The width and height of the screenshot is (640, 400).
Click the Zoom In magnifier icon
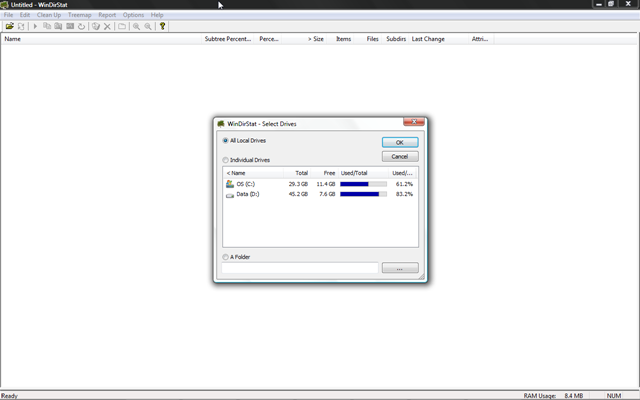tap(137, 26)
